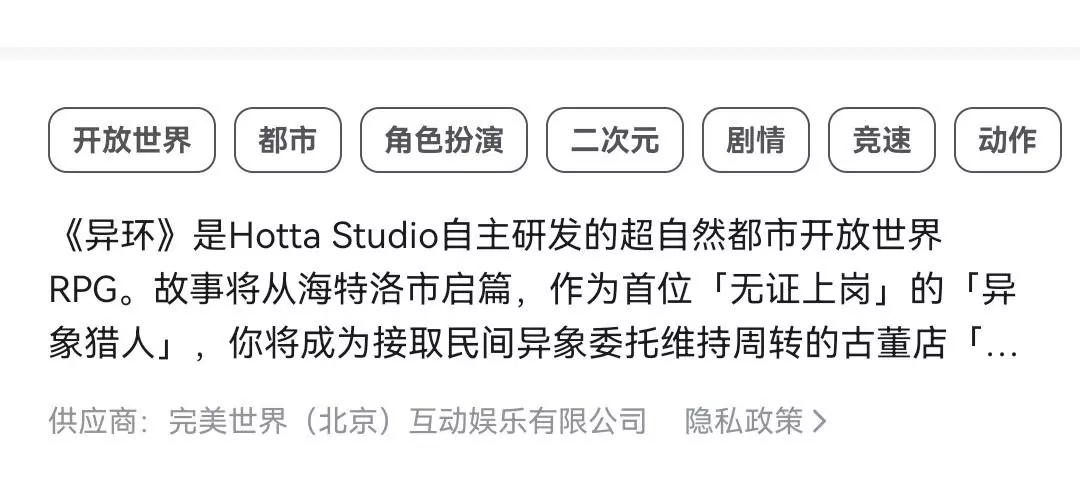Click the chevron arrow beside 隐私政策
1080x484 pixels.
818,421
